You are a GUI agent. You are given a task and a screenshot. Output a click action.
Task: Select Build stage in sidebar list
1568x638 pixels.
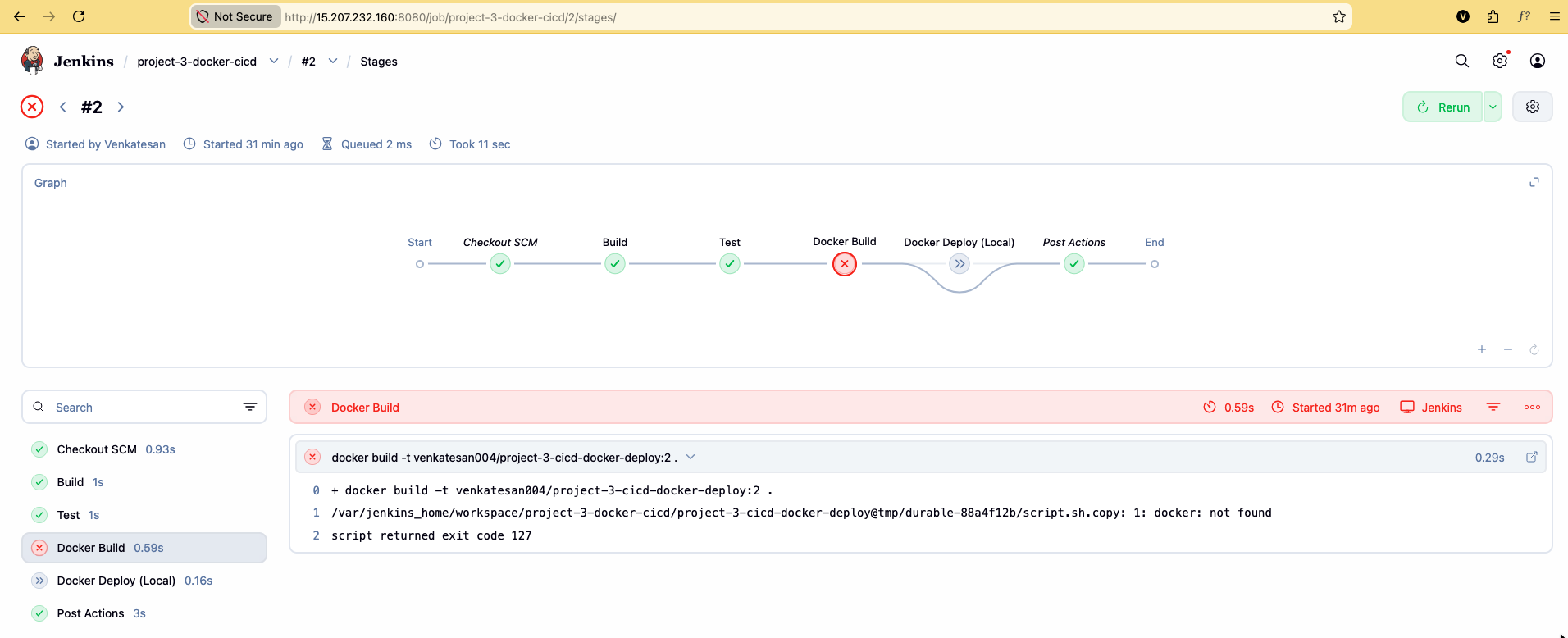[144, 482]
